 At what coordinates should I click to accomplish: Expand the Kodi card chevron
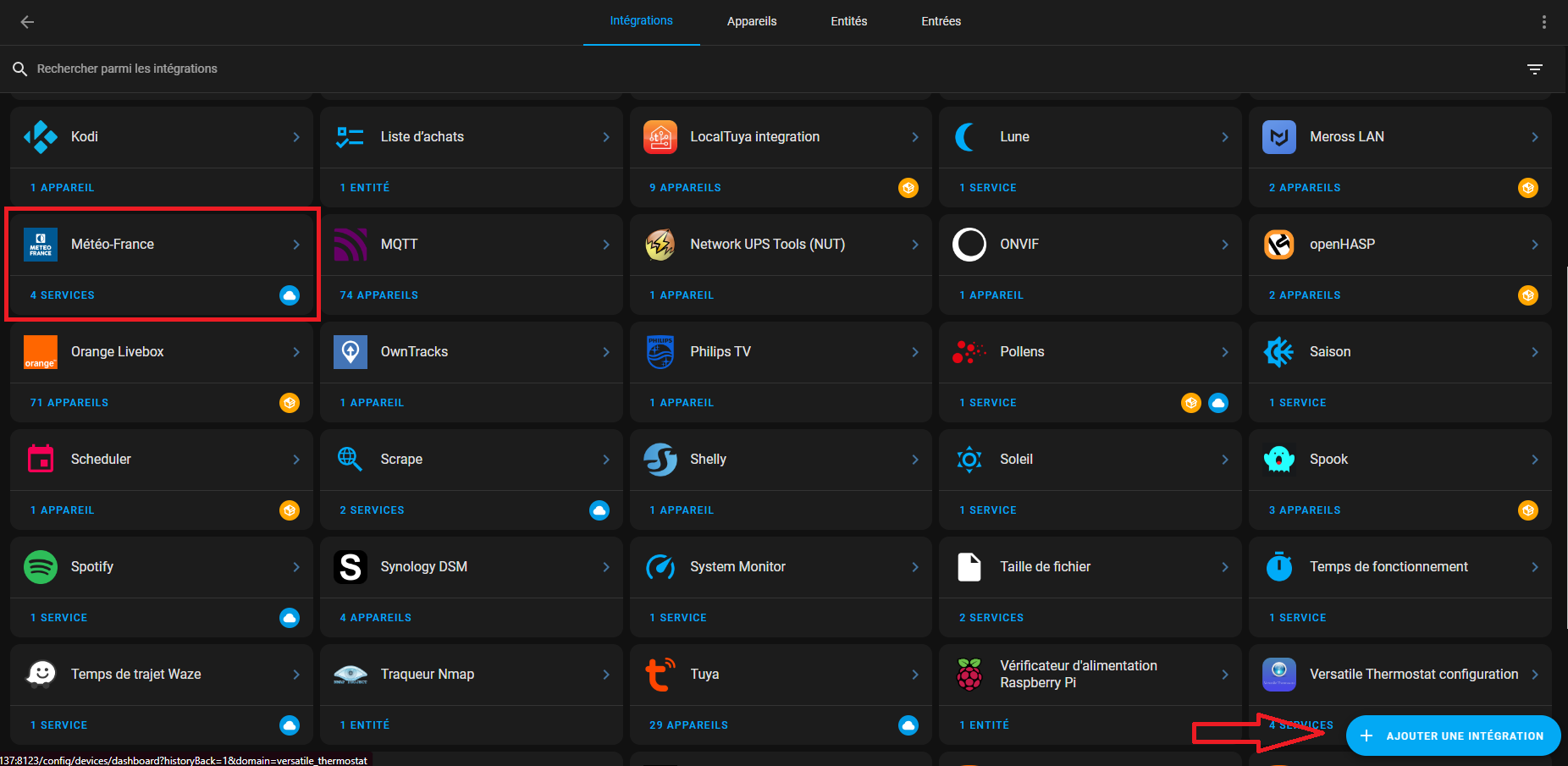(x=296, y=137)
